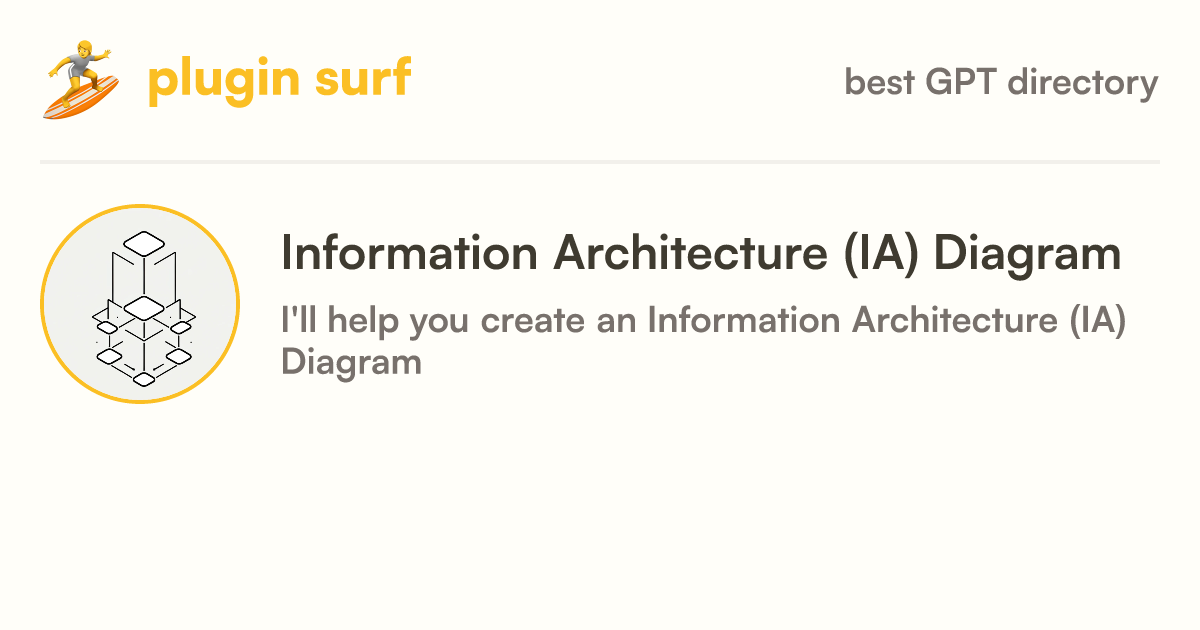Click the top diamond node in avatar
Screen dimensions: 1200x630
click(x=144, y=241)
